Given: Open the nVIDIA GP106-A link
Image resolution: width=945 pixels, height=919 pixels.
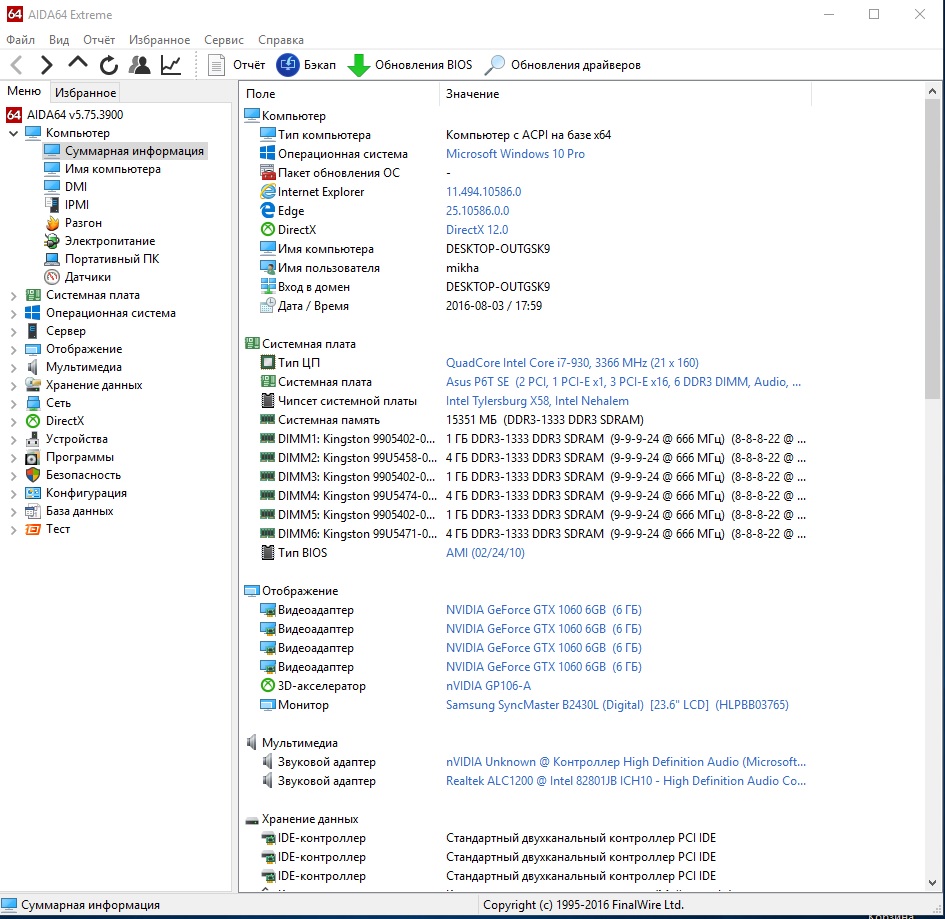Looking at the screenshot, I should (x=489, y=686).
